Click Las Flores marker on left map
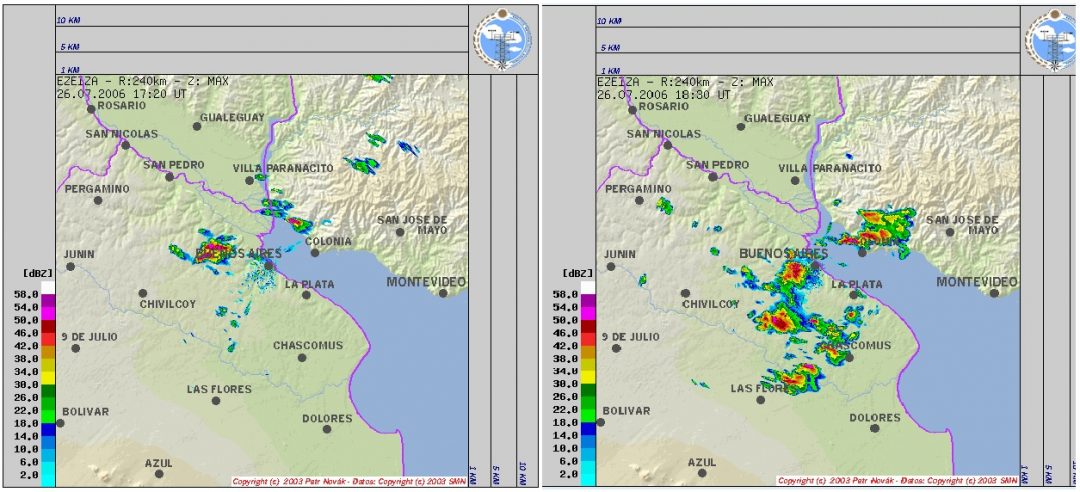 point(215,400)
